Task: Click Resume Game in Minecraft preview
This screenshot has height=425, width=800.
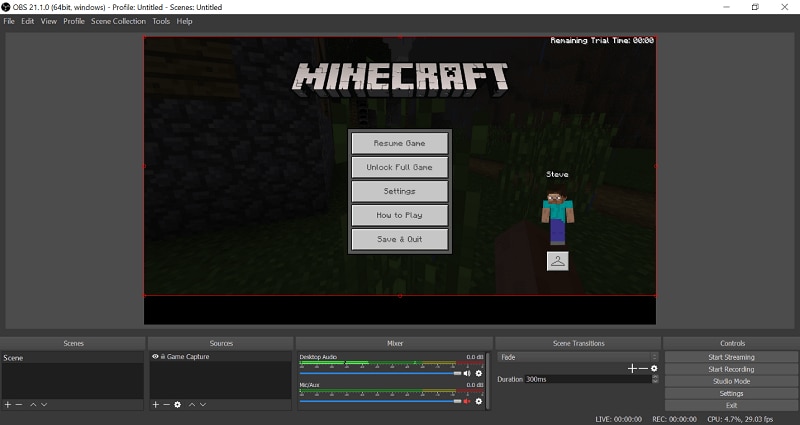Action: [399, 143]
